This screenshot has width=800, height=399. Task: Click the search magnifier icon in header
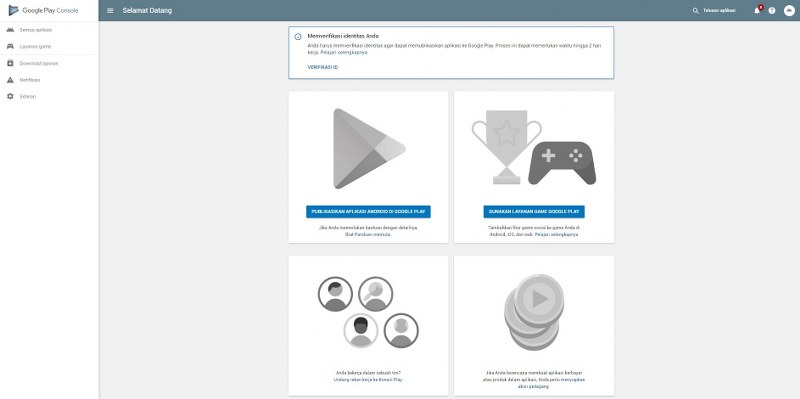(695, 11)
